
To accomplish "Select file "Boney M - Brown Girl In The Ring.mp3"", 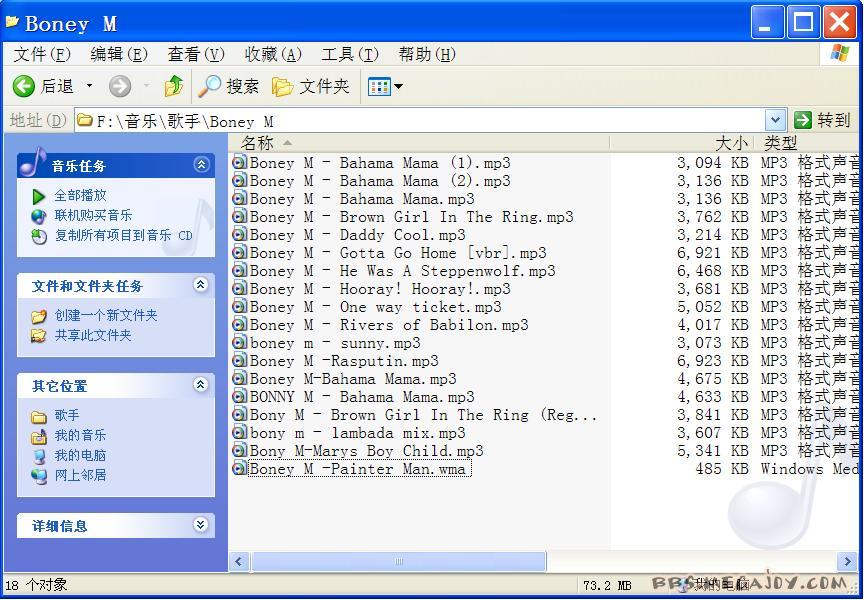I will (411, 217).
